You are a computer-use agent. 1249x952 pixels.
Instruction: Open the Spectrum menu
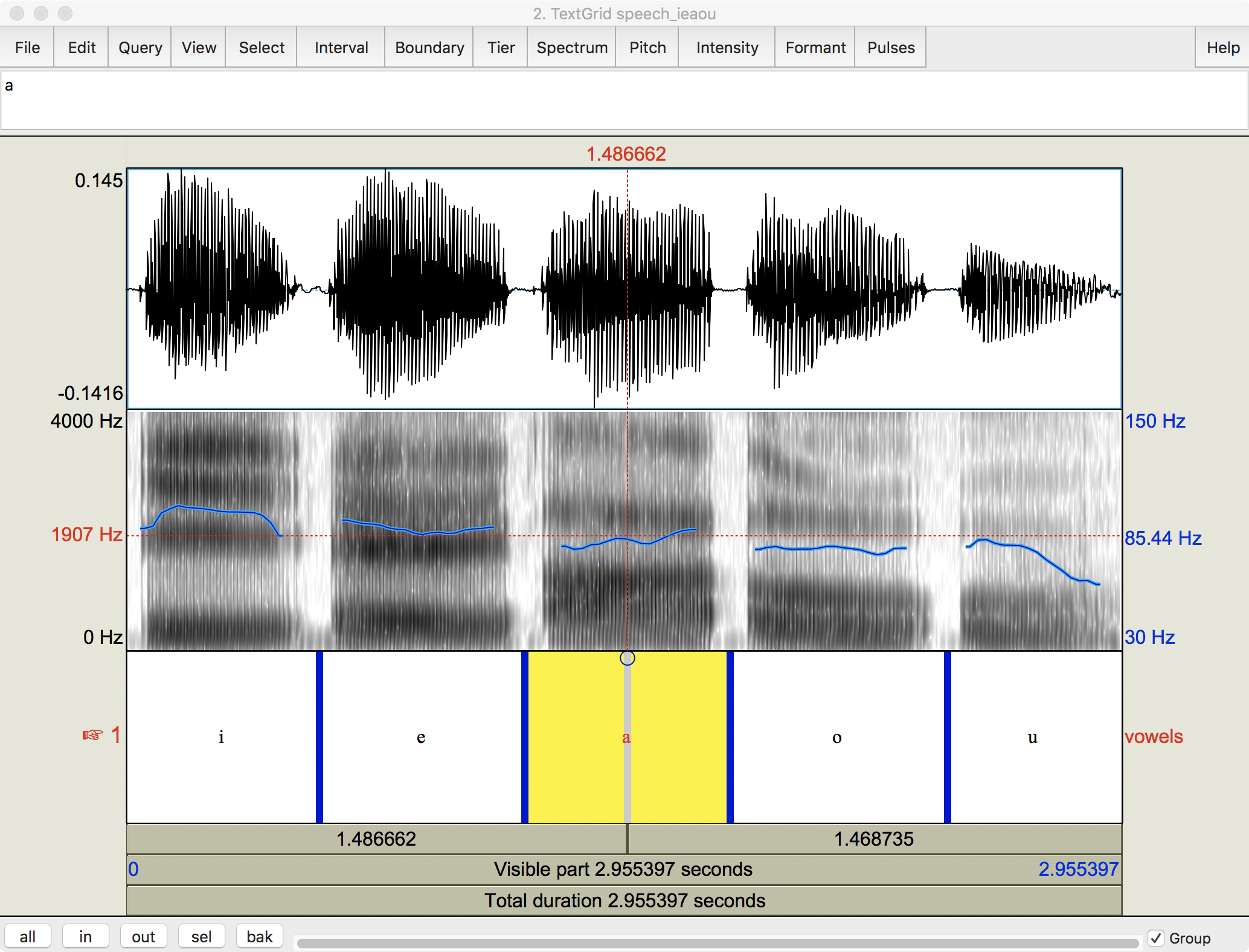pos(572,48)
